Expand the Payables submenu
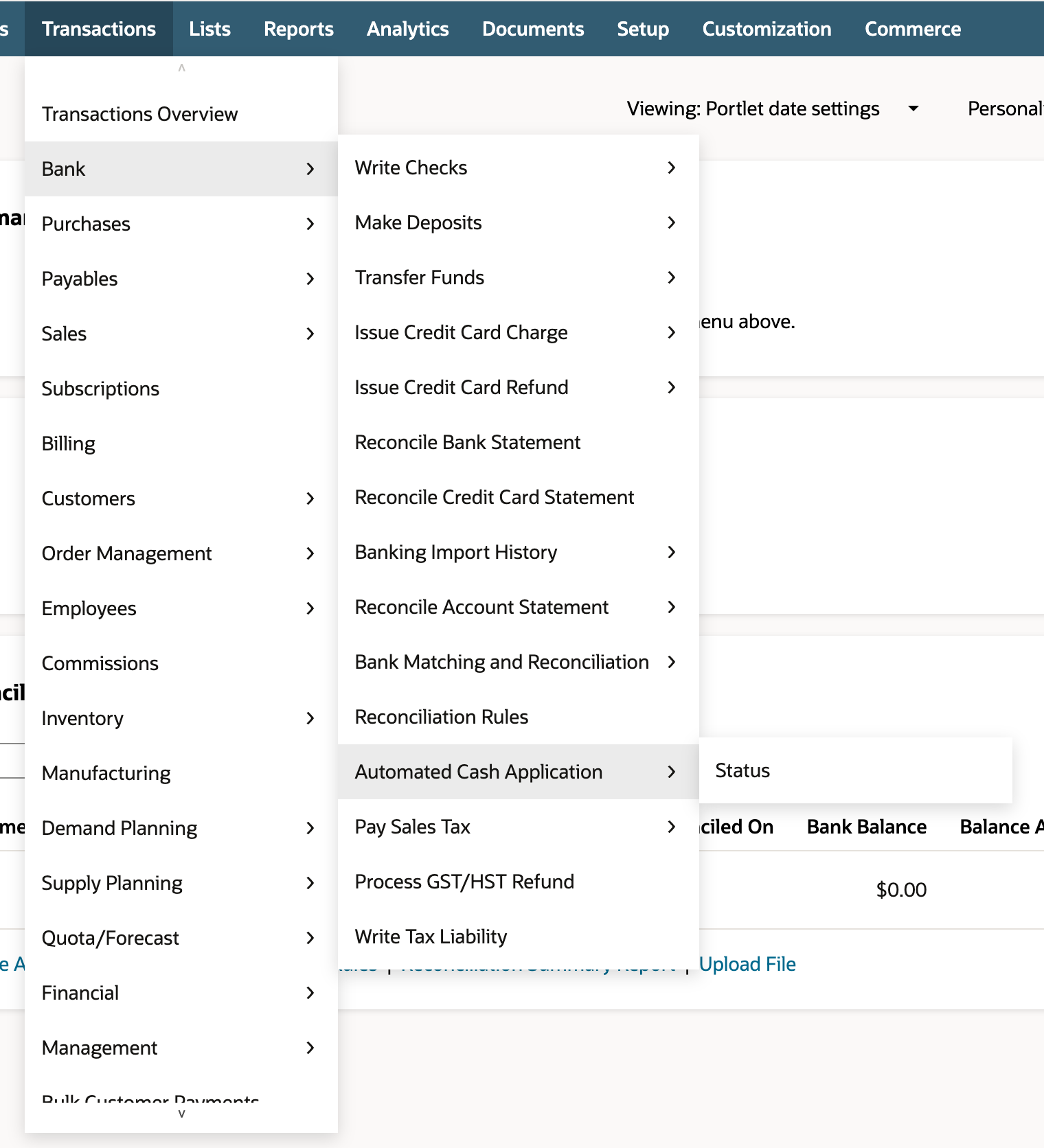This screenshot has width=1044, height=1148. (181, 279)
